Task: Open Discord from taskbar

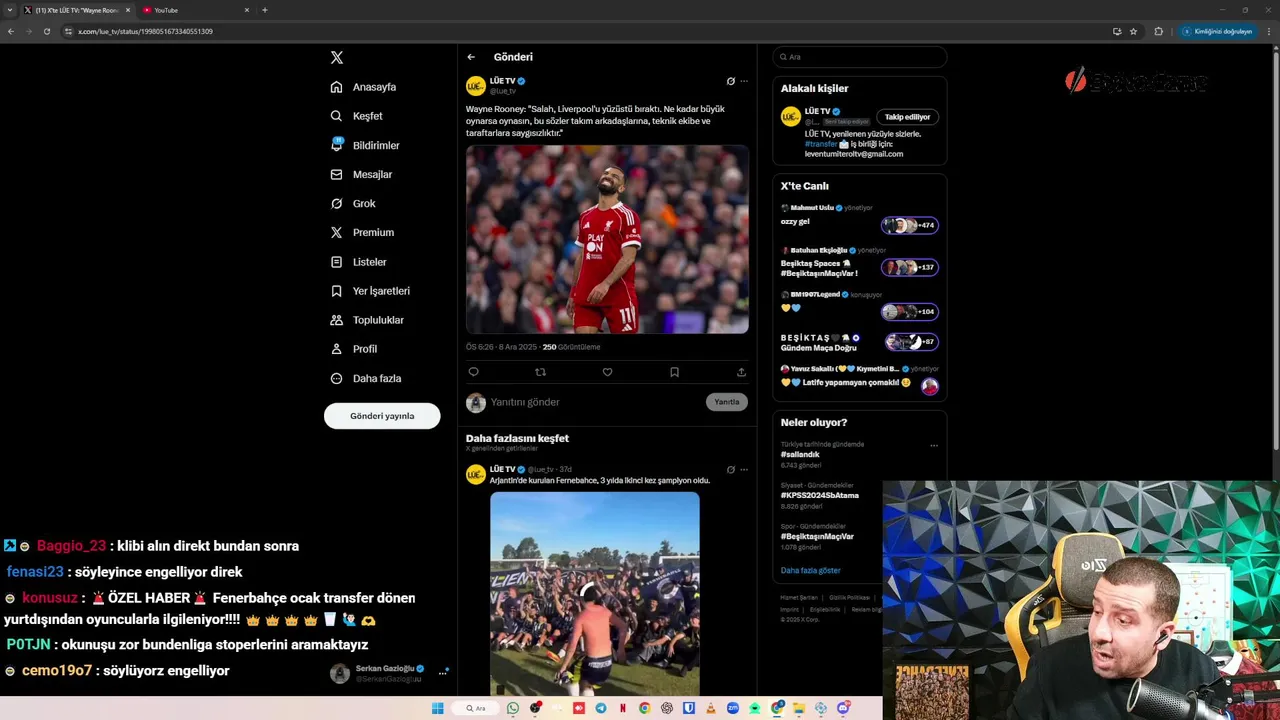Action: [x=843, y=709]
